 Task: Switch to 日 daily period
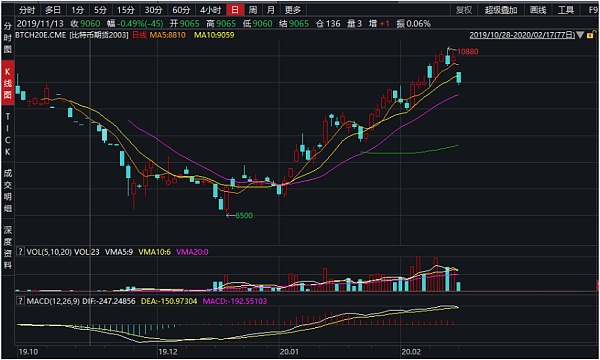tap(235, 10)
